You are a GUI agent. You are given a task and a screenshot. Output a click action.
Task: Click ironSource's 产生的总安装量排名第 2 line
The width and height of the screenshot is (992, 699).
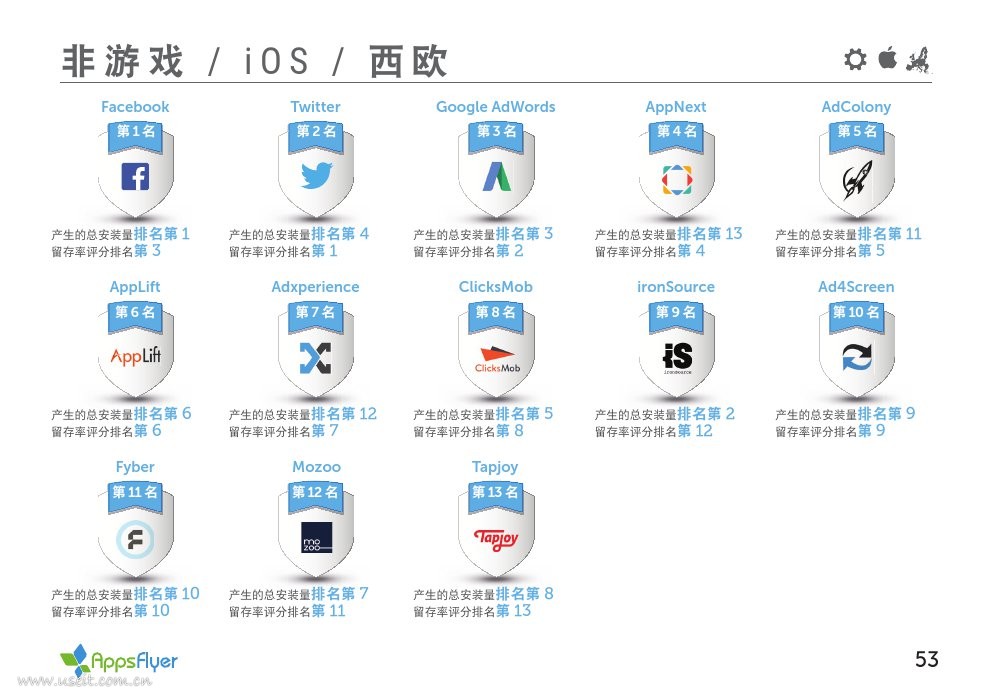pos(665,414)
